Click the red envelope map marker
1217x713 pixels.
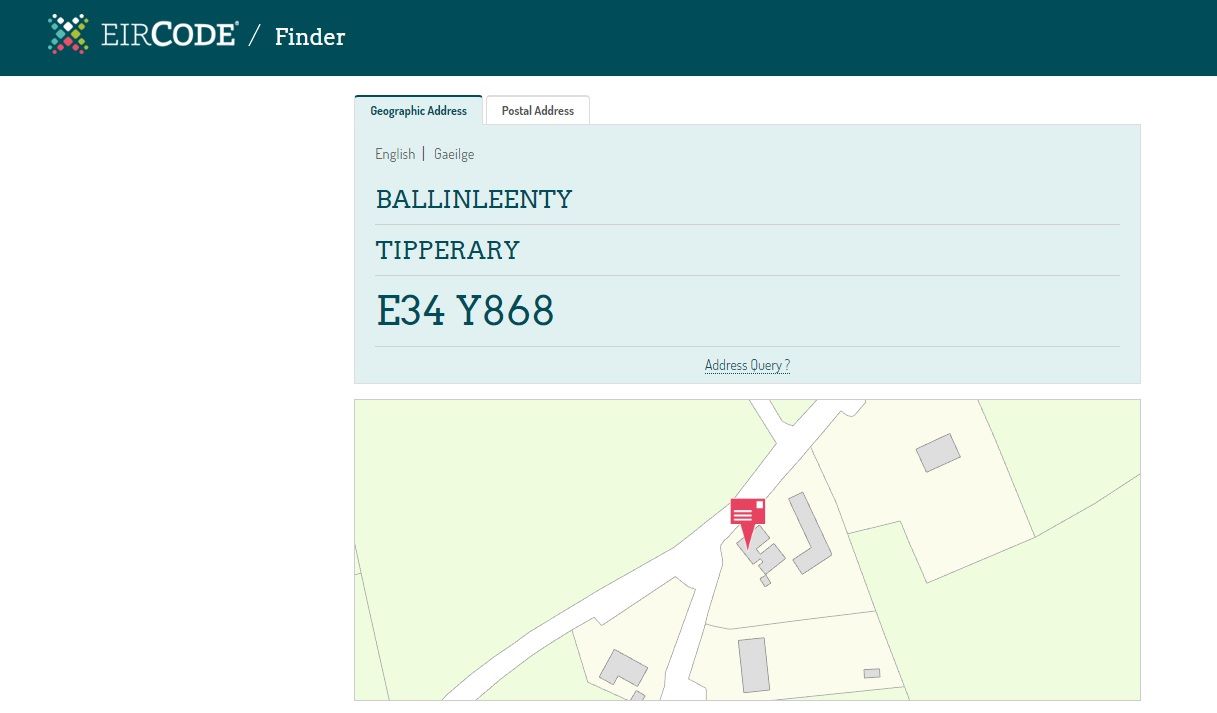(747, 514)
